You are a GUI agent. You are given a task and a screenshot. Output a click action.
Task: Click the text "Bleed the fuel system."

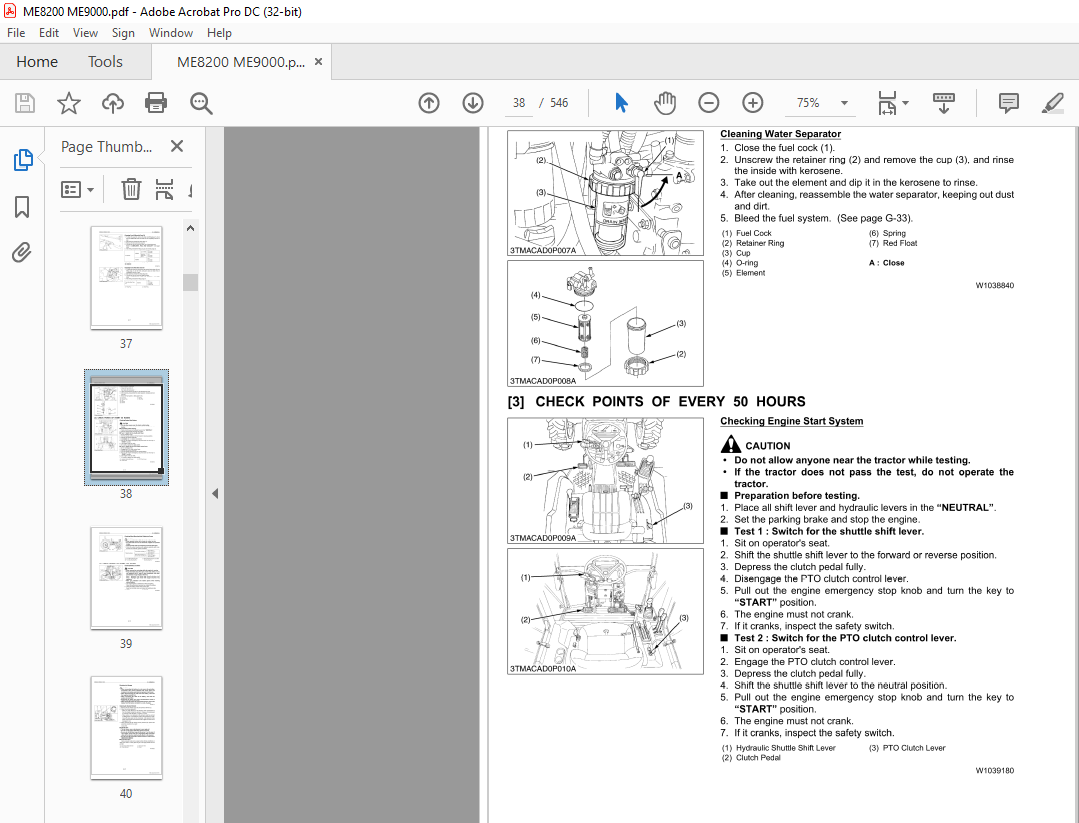782,218
